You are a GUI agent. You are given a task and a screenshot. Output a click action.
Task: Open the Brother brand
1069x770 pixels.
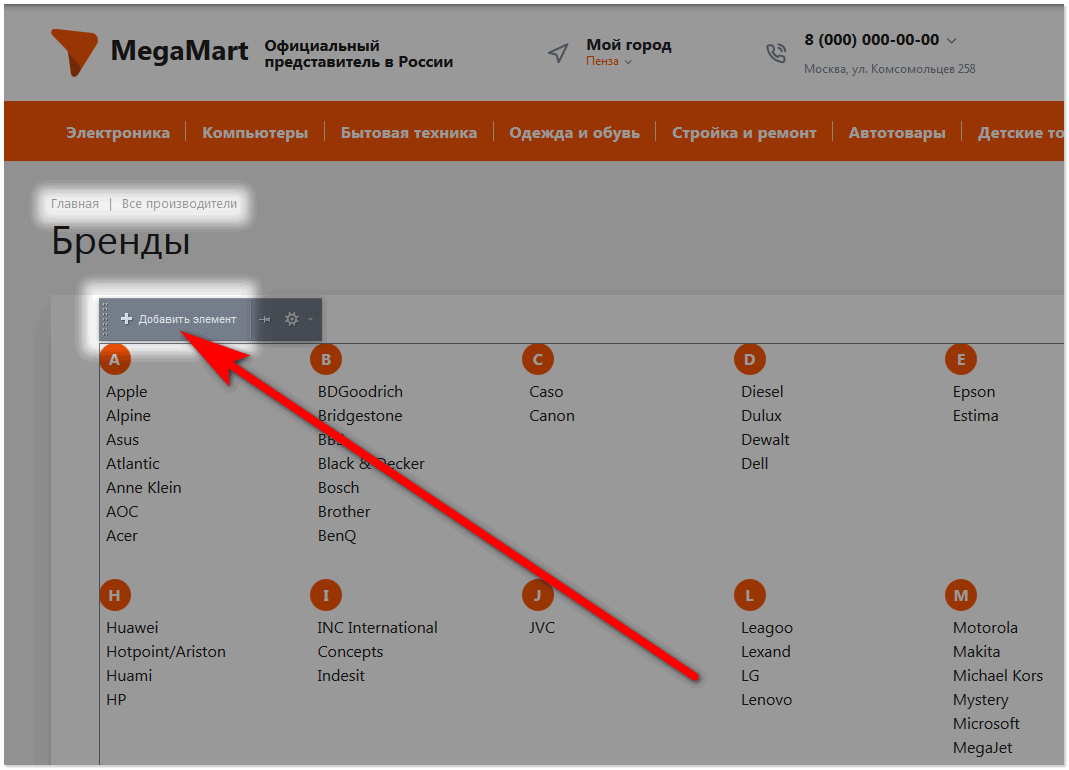(x=344, y=511)
